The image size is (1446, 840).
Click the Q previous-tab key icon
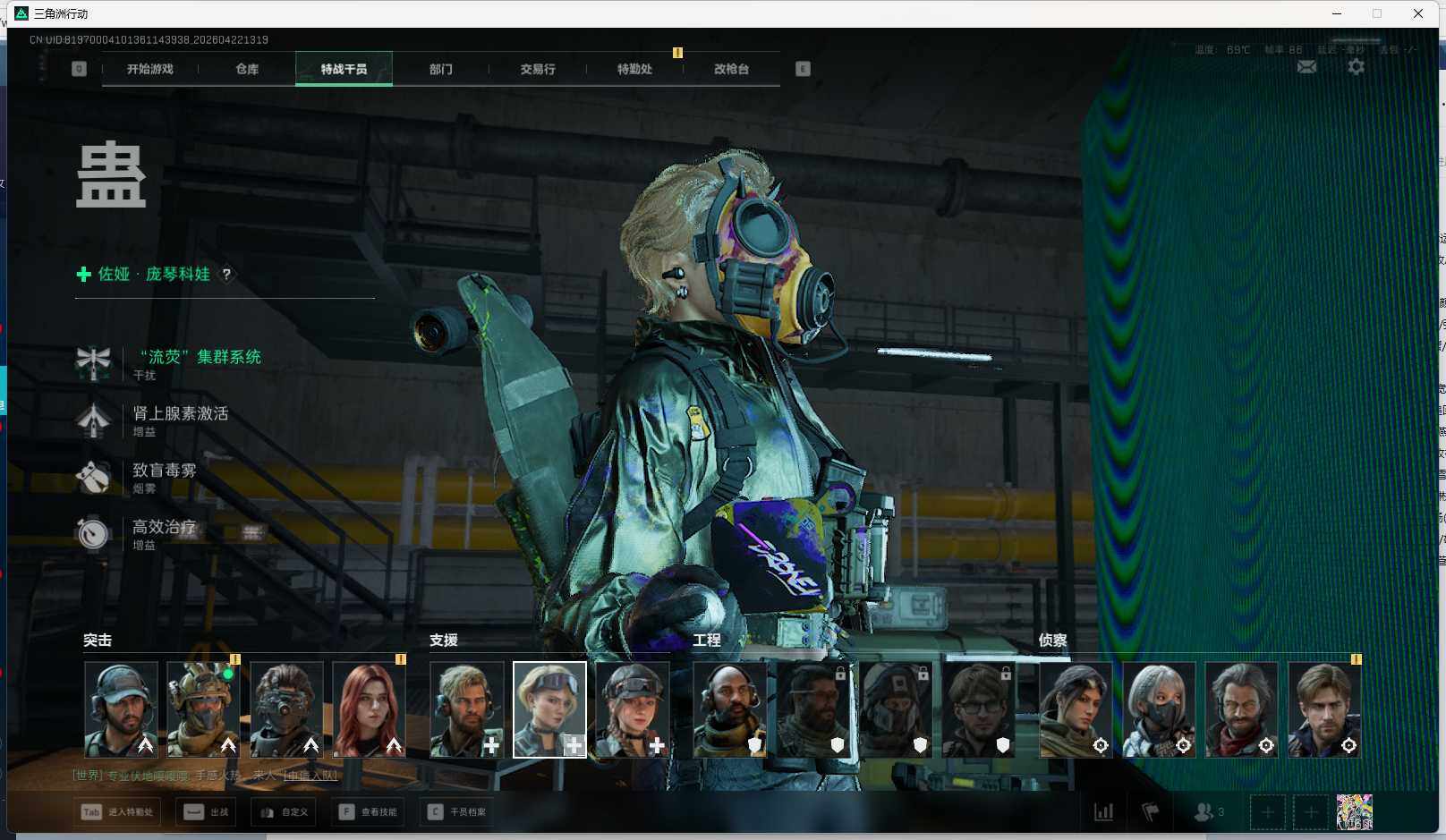(79, 69)
